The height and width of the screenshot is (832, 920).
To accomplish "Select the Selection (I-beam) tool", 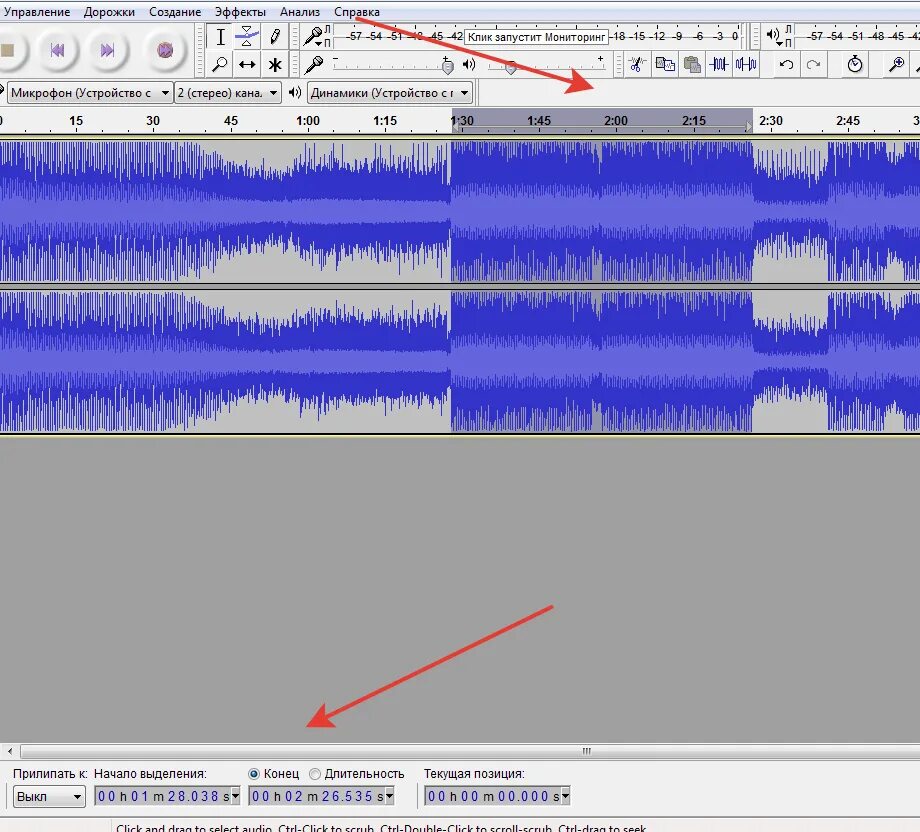I will coord(220,37).
